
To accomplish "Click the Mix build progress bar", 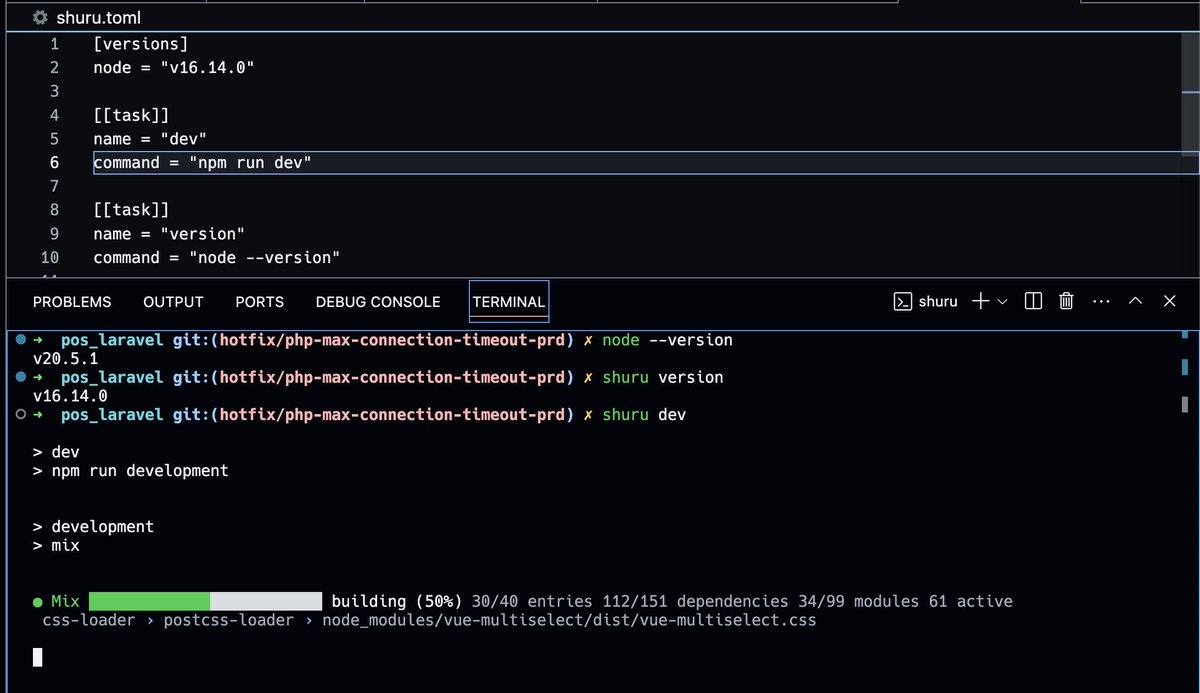I will 204,601.
